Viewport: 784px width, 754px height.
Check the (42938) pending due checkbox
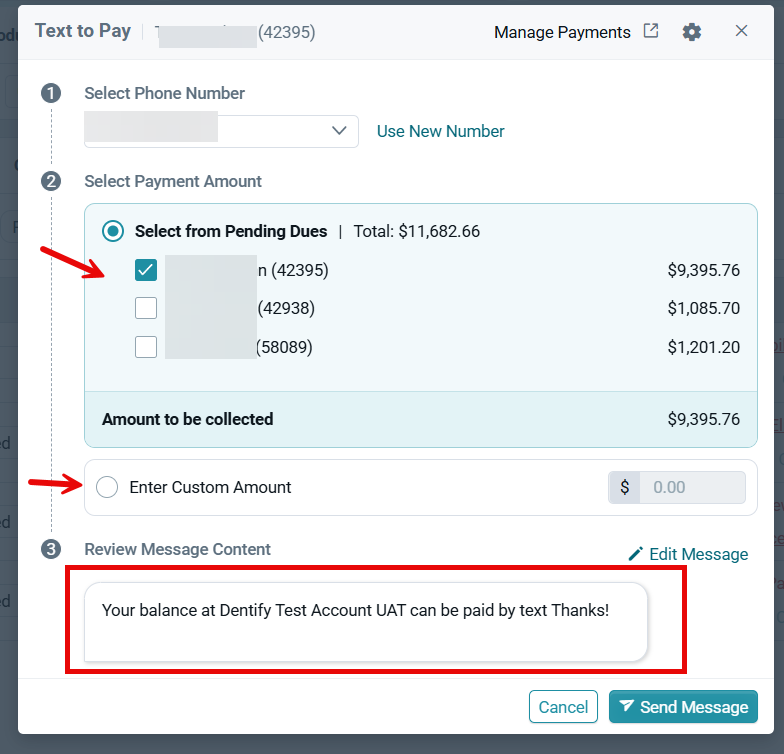pos(146,308)
